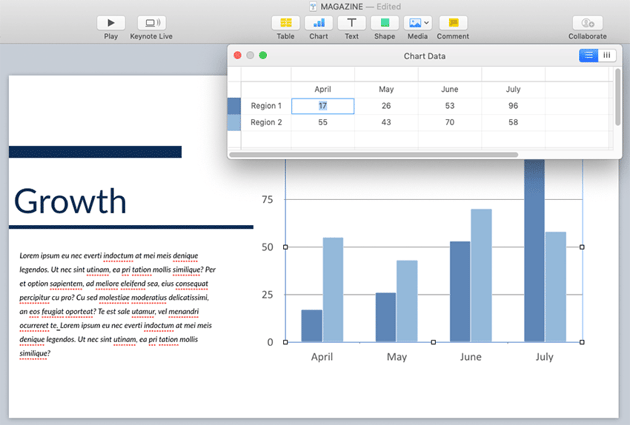Select the April column header cell
630x425 pixels.
click(322, 89)
